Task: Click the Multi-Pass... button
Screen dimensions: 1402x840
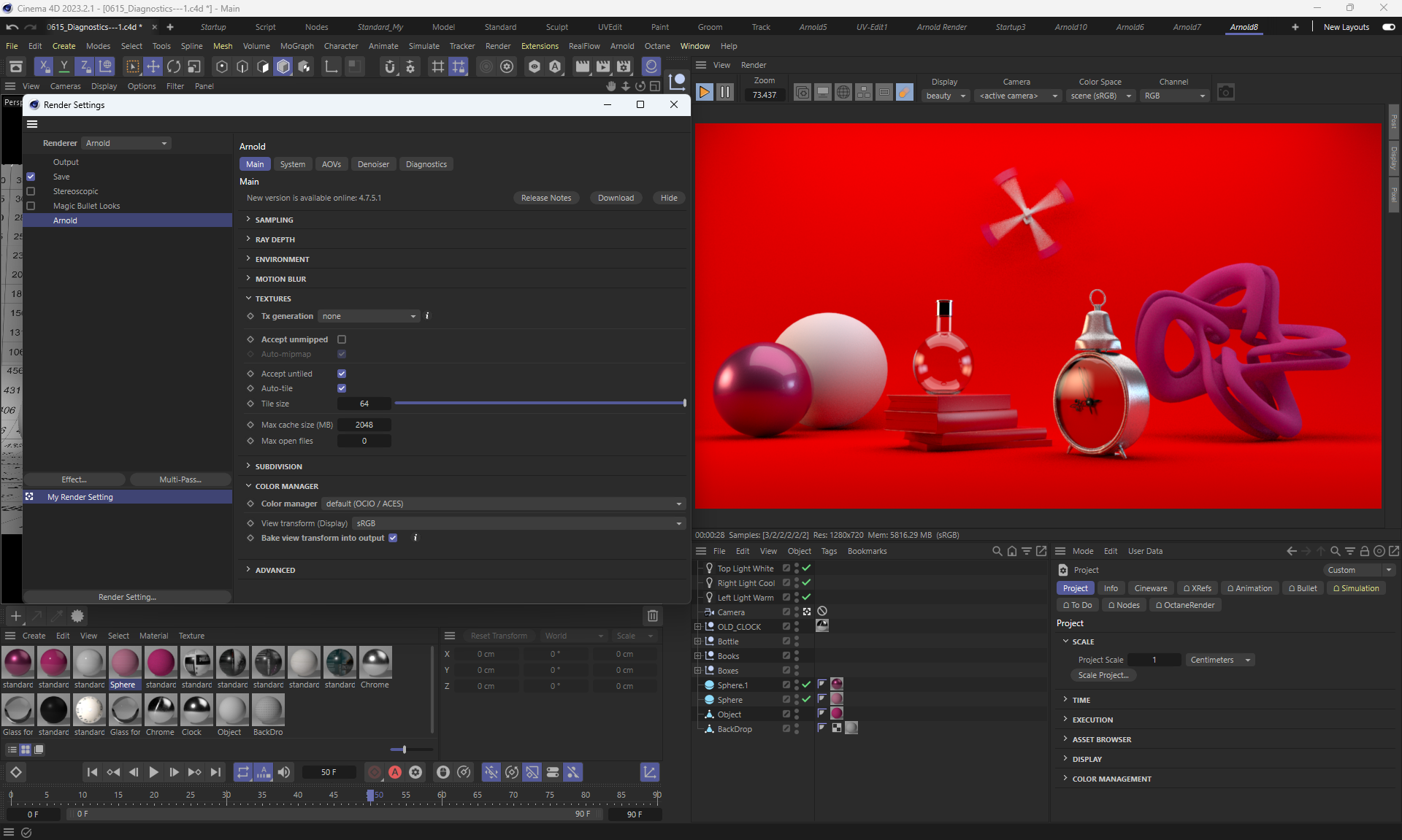Action: (x=180, y=479)
